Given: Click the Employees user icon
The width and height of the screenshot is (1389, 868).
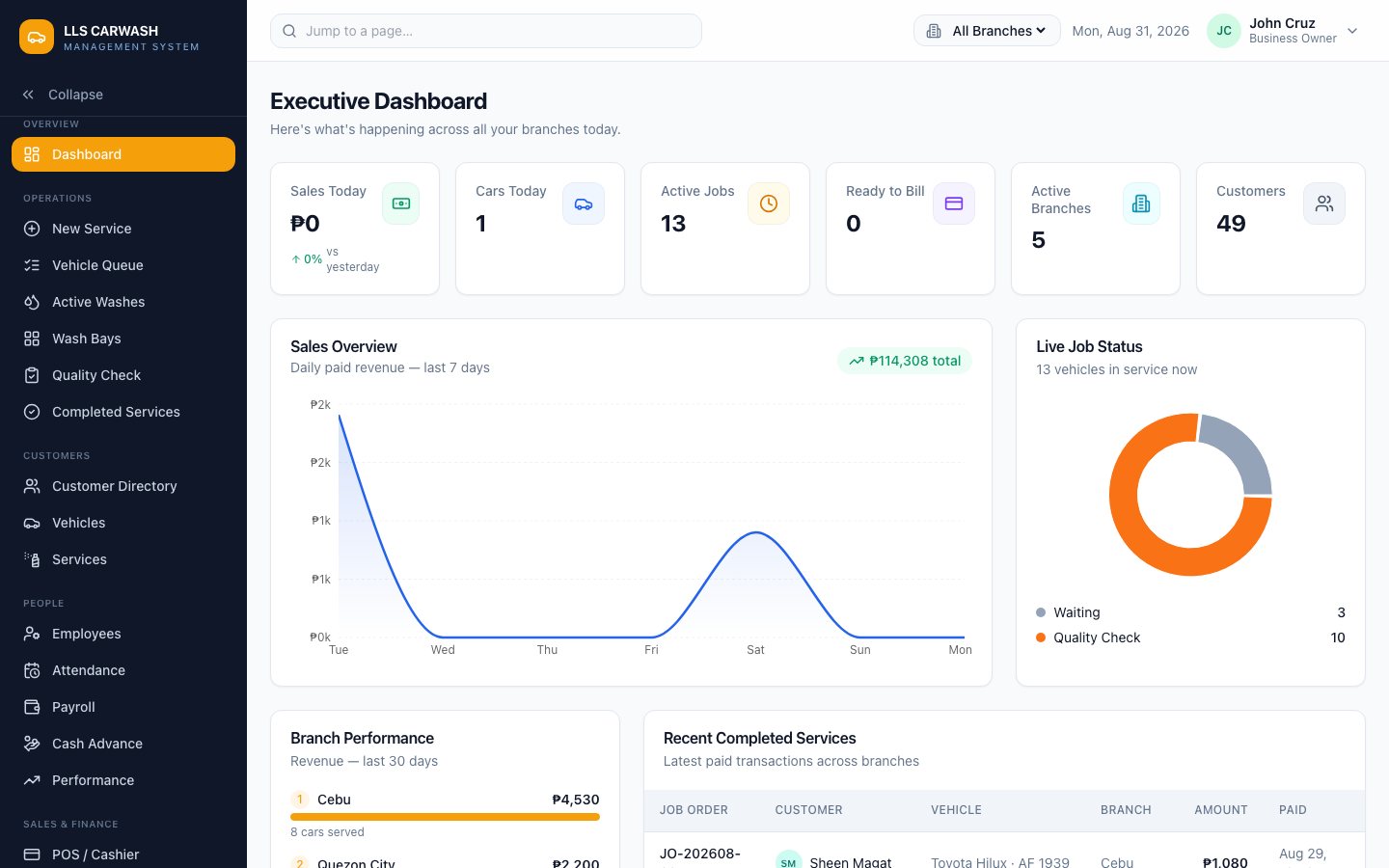Looking at the screenshot, I should tap(32, 634).
